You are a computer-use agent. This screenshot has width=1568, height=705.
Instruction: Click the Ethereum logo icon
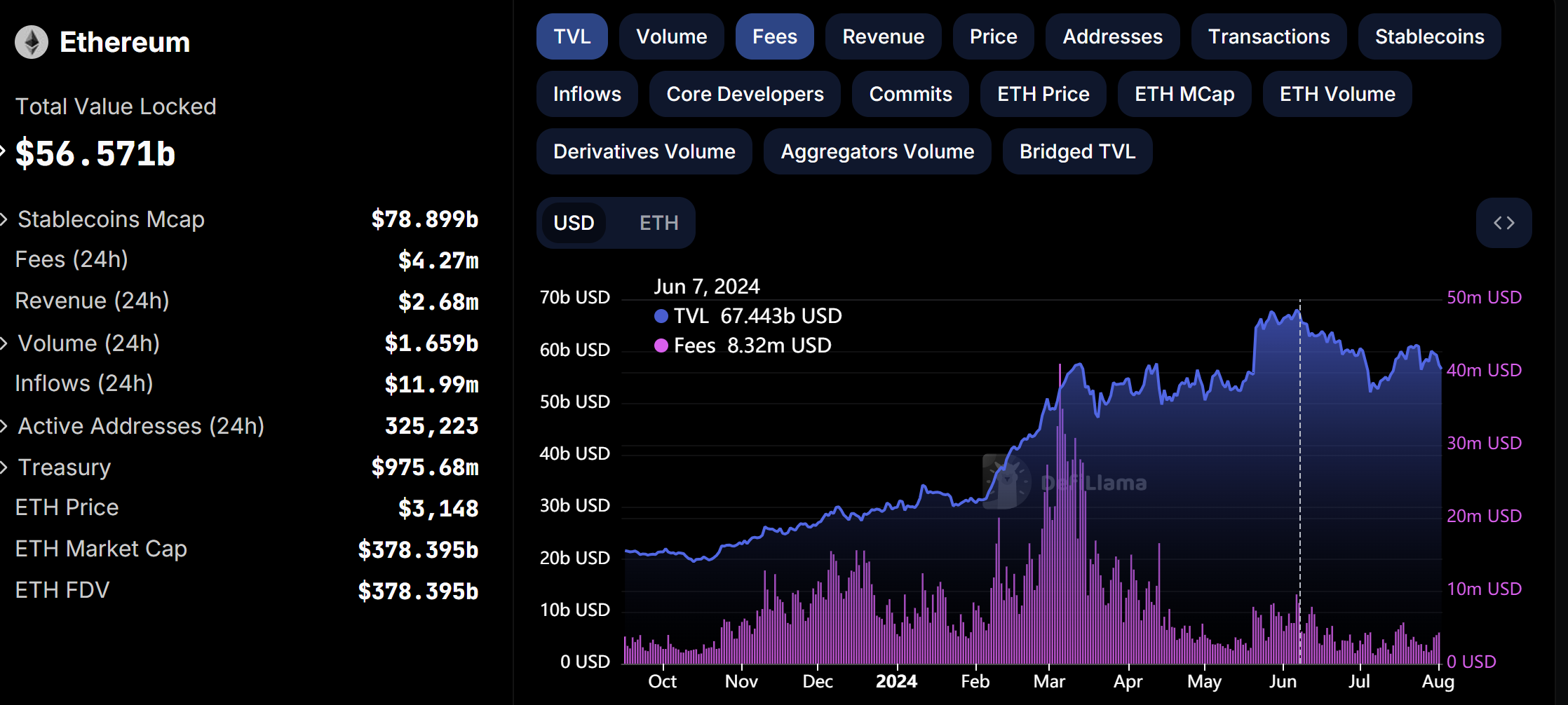(x=32, y=42)
